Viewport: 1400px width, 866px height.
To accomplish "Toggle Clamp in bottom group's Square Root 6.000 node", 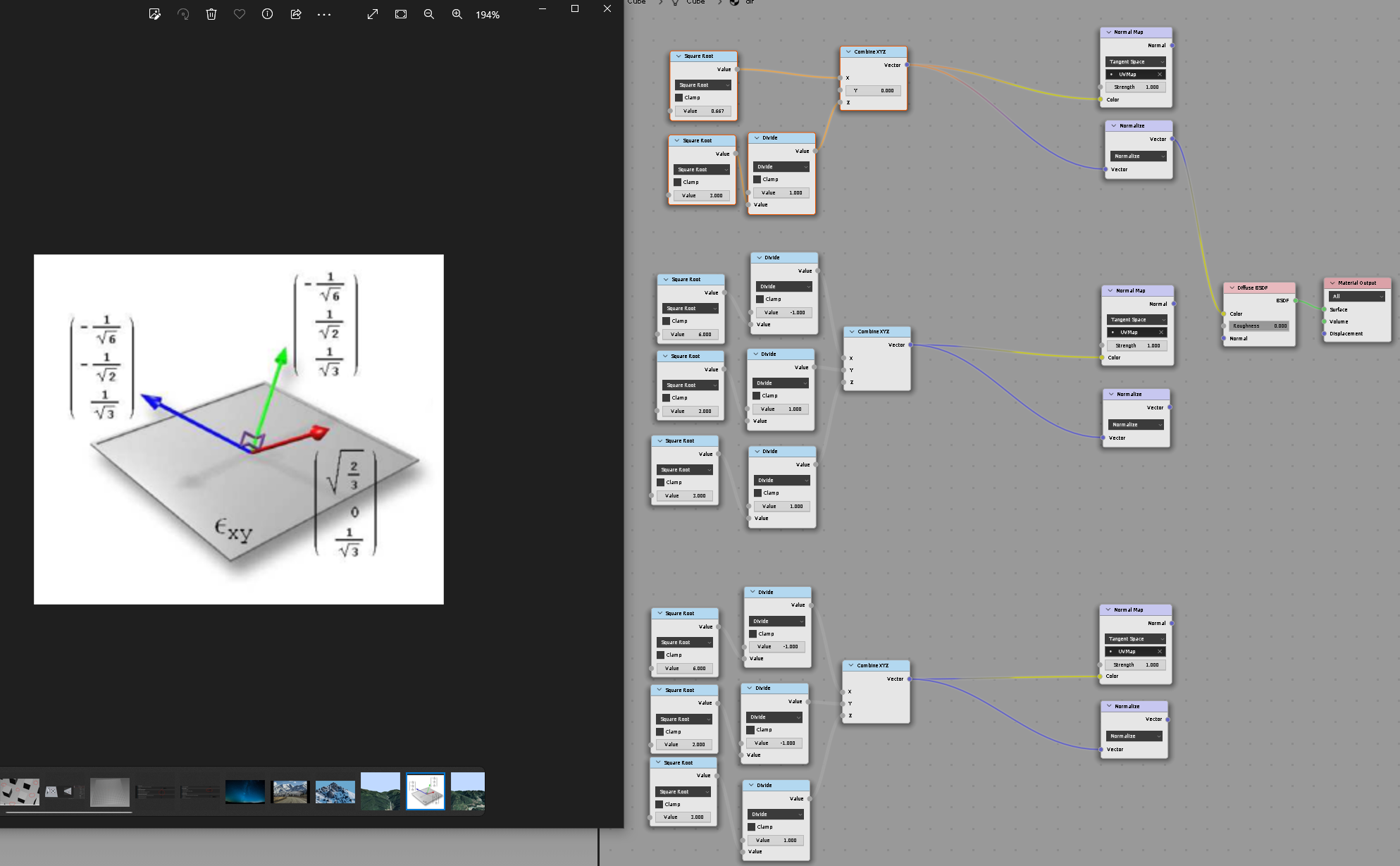I will 661,655.
